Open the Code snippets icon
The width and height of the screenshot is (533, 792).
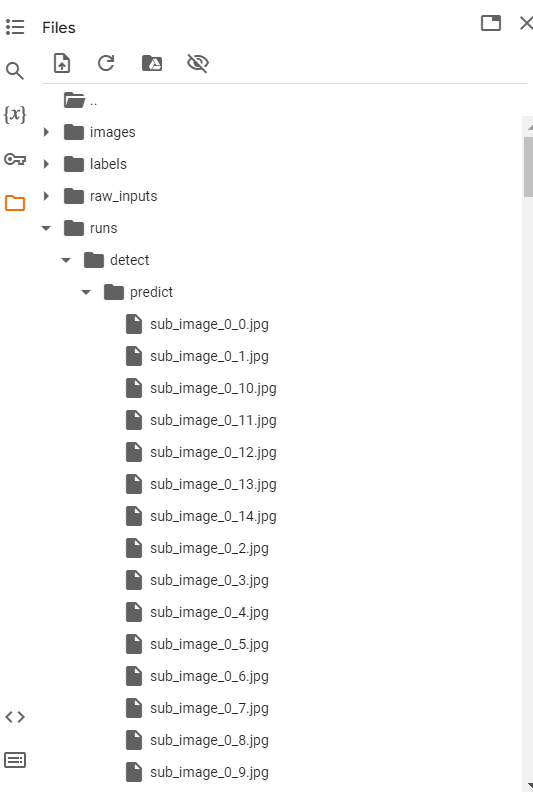(x=15, y=717)
